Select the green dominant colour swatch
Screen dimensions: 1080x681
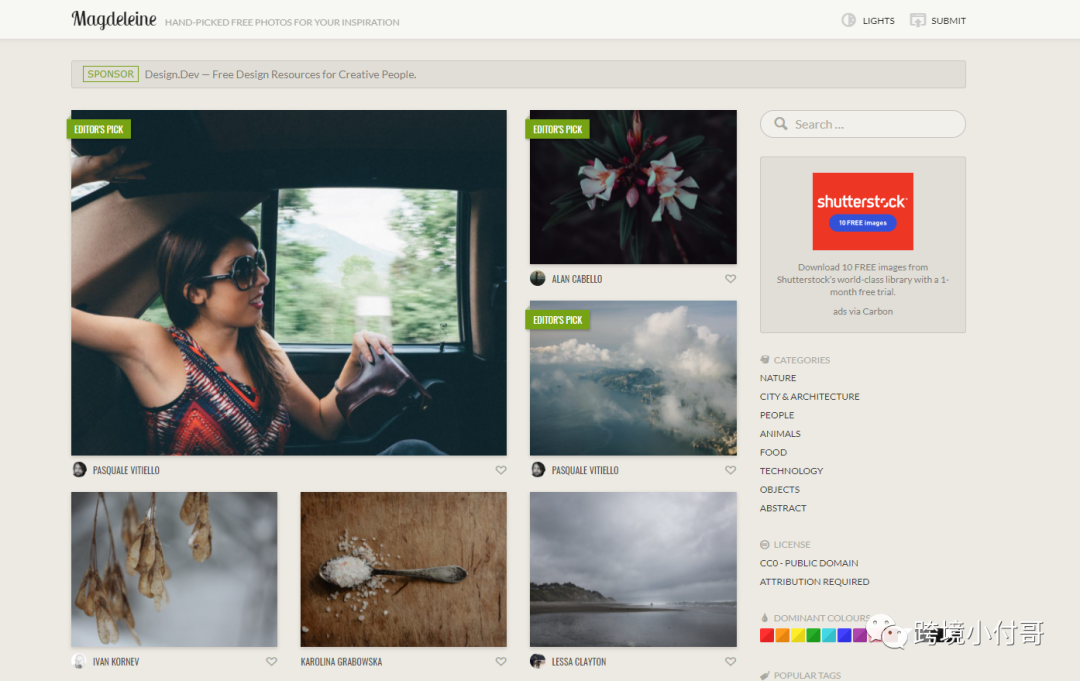813,635
